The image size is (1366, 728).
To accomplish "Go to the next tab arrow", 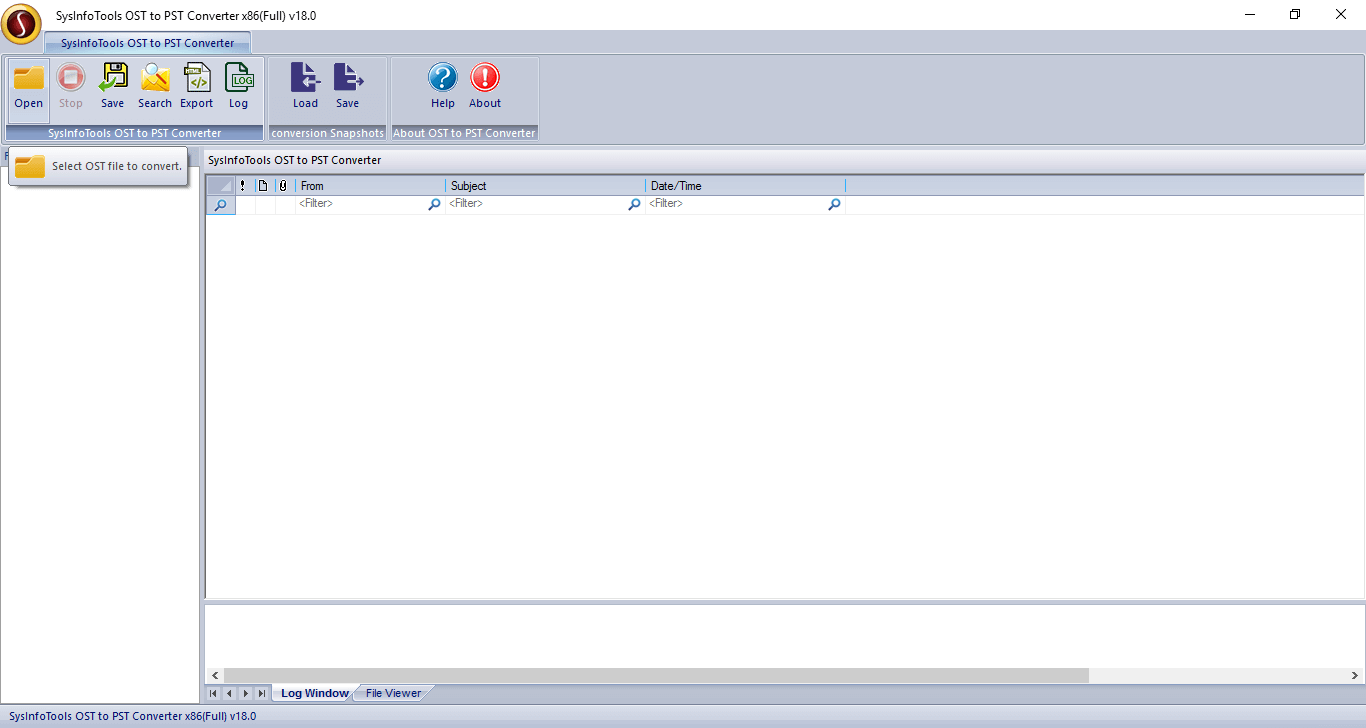I will tap(245, 693).
